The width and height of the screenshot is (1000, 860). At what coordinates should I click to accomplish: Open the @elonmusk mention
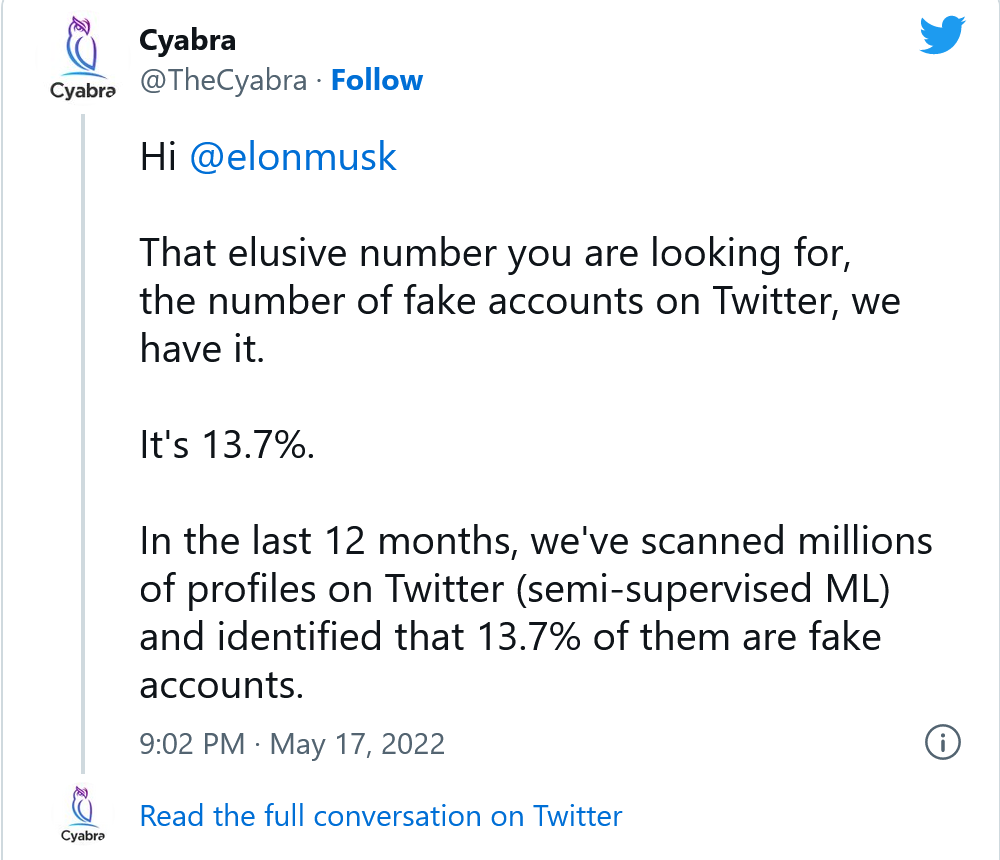(292, 158)
